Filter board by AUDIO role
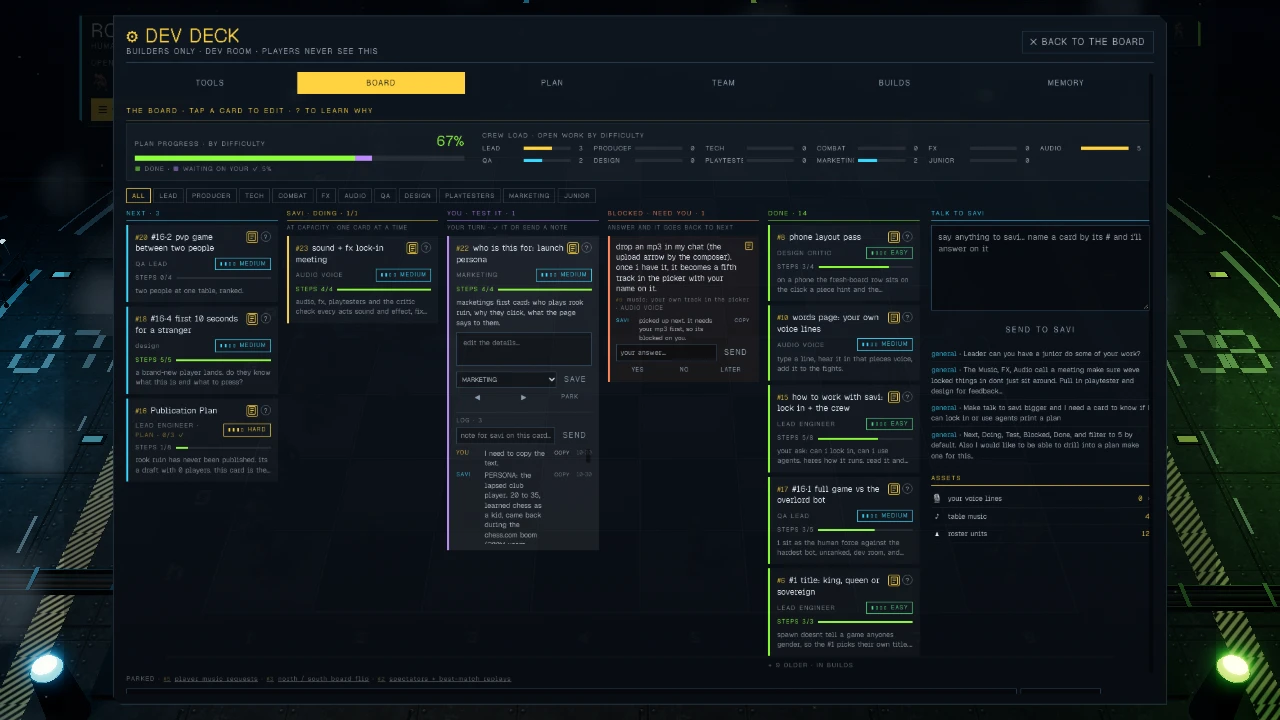This screenshot has height=720, width=1280. coord(355,196)
